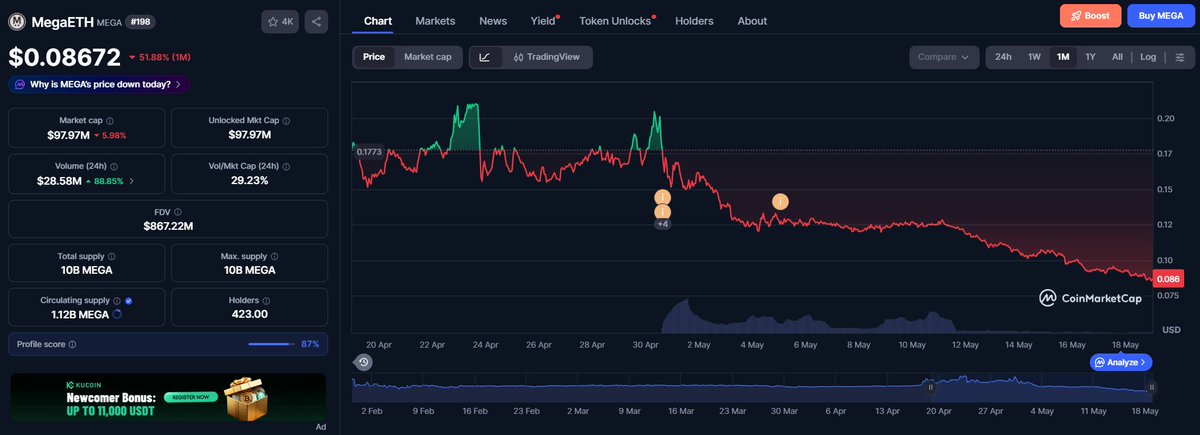
Task: Click info icon next to Market cap
Action: 112,120
